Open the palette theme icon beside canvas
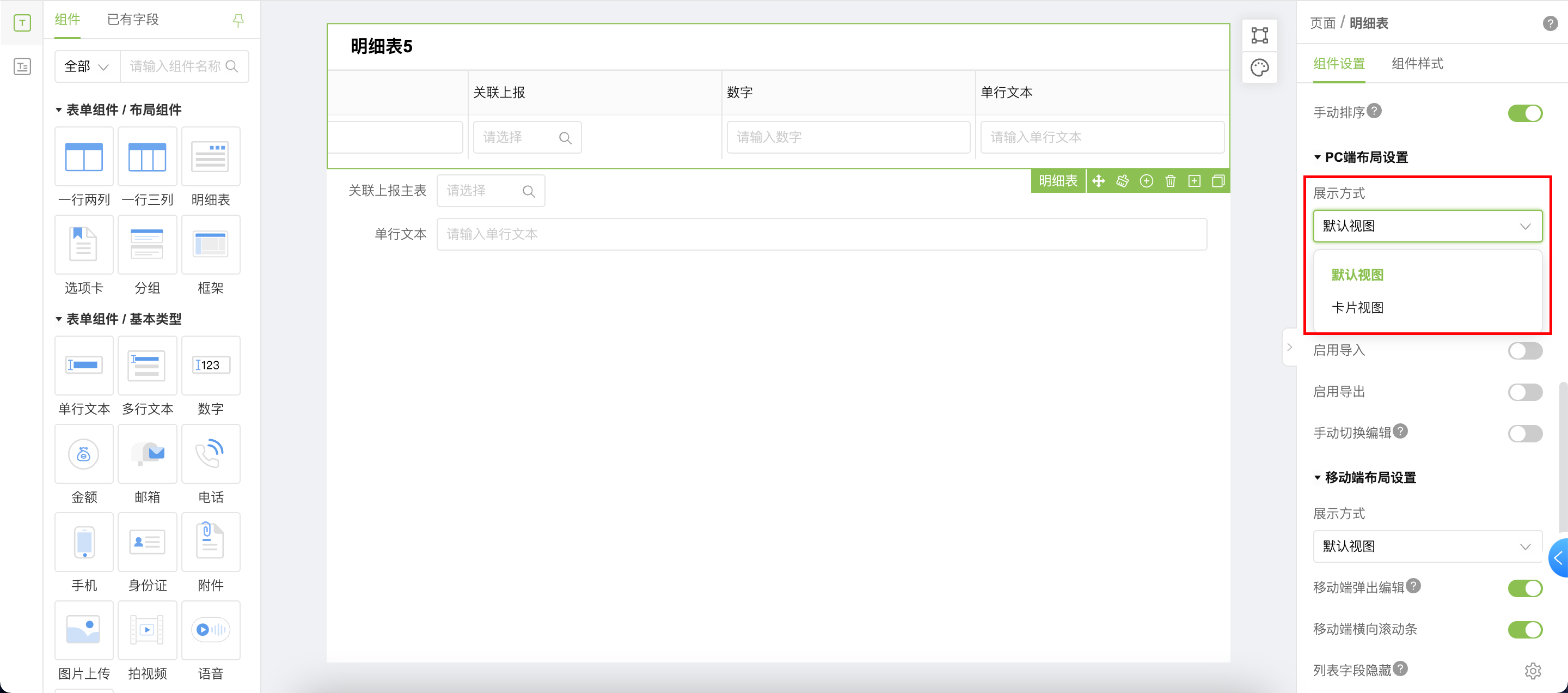1568x693 pixels. coord(1259,68)
